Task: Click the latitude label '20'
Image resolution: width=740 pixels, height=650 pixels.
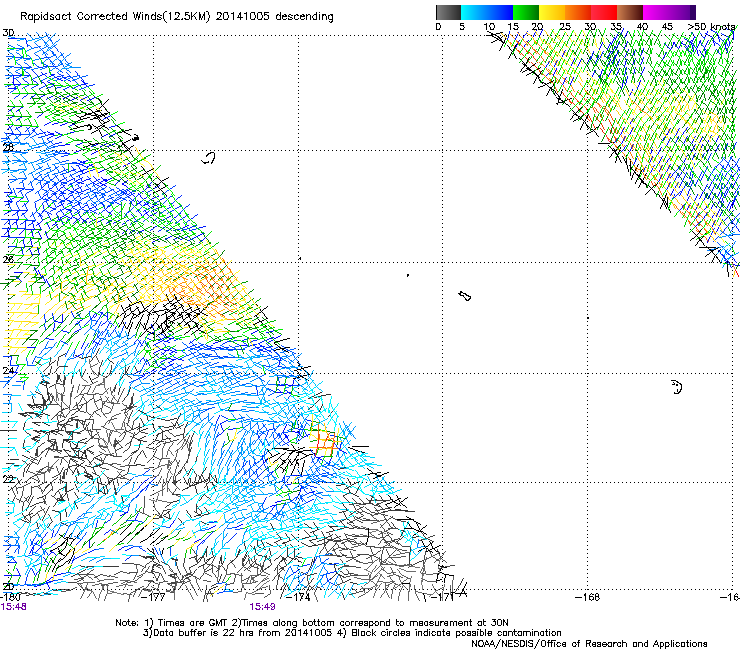Action: coord(8,587)
